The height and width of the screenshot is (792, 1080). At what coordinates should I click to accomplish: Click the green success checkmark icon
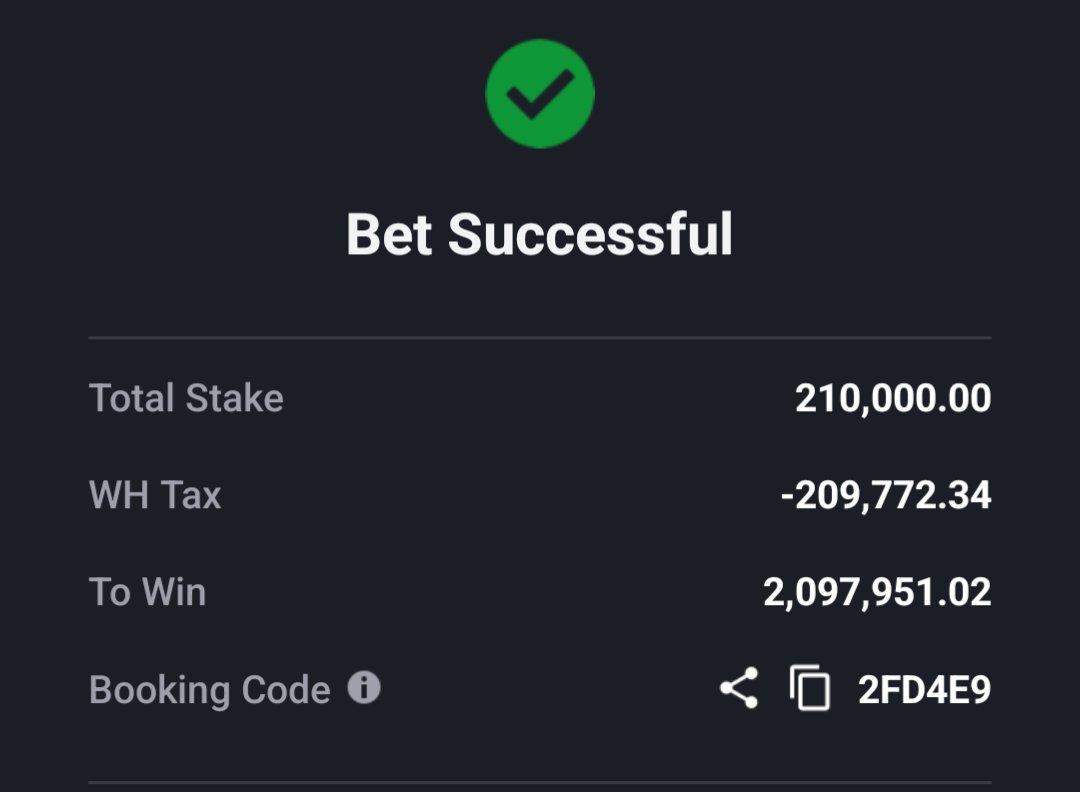point(540,94)
